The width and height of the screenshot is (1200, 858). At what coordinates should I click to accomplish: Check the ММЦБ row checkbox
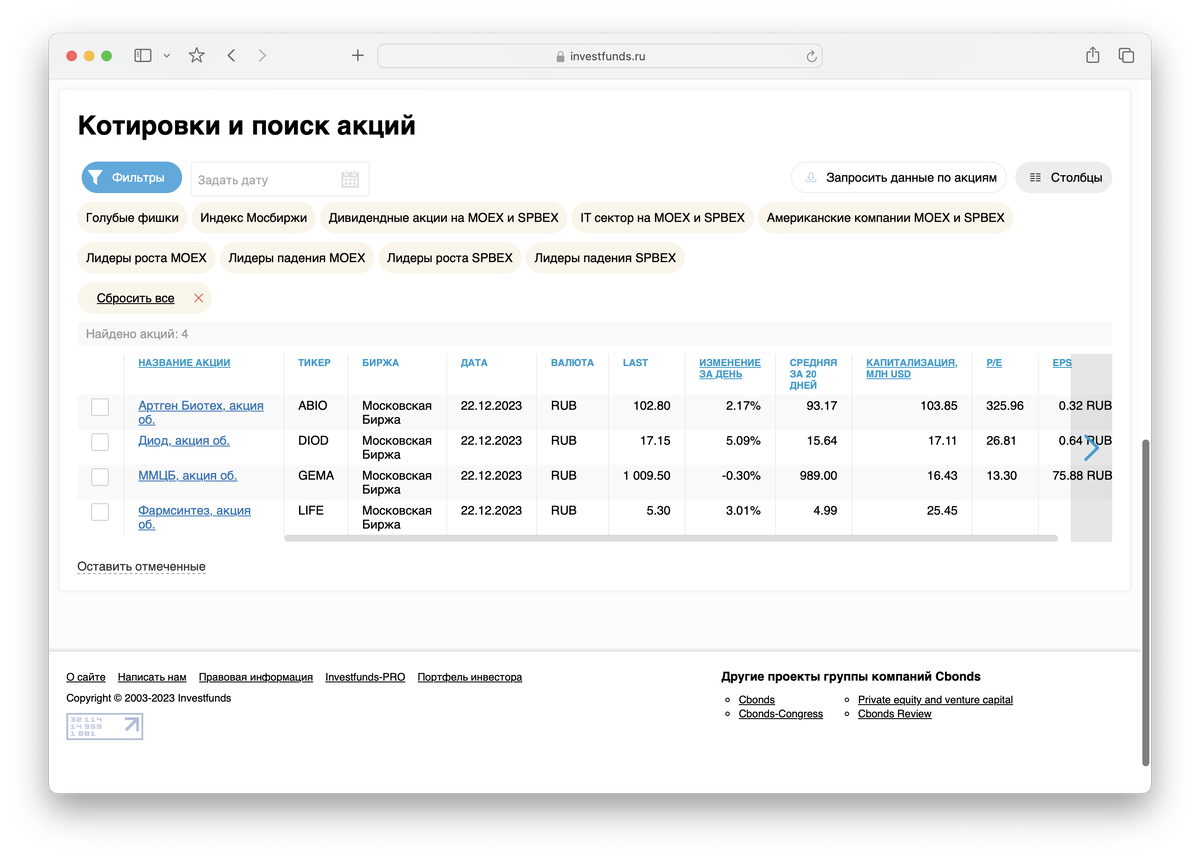(x=100, y=477)
